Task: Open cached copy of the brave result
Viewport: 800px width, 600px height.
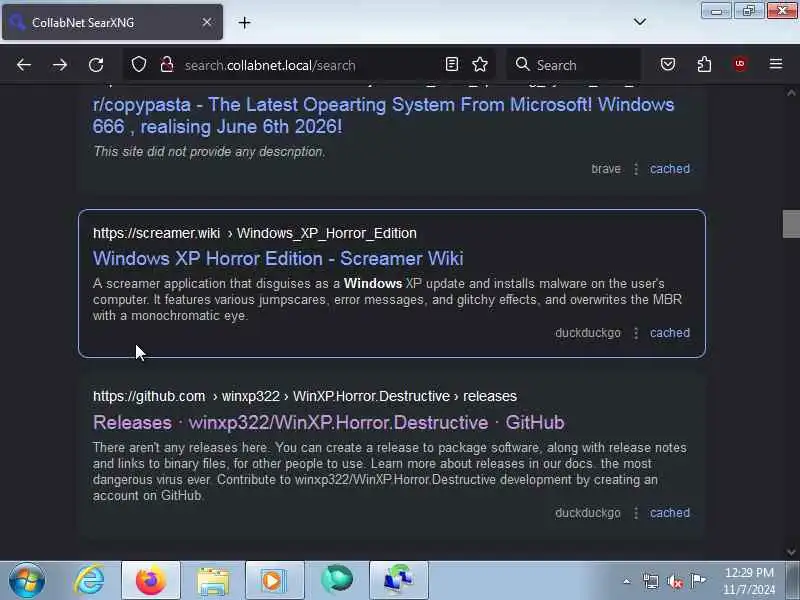Action: (669, 169)
